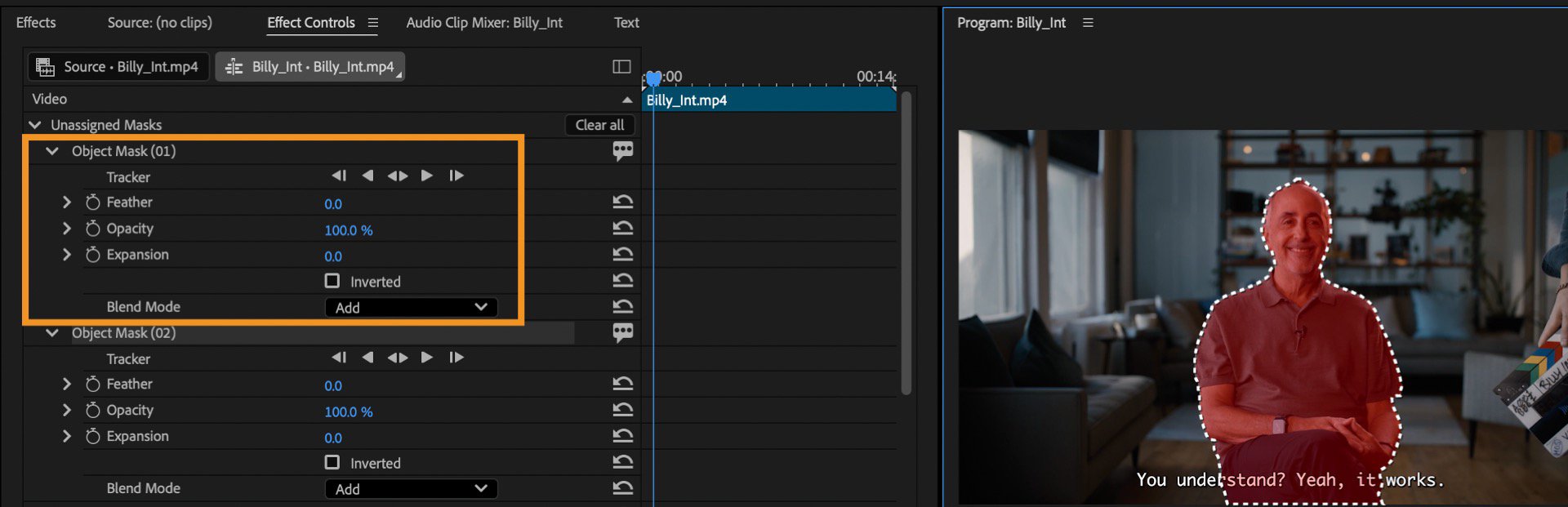Open Blend Mode dropdown of Object Mask (01)
Viewport: 1568px width, 507px height.
(x=411, y=307)
